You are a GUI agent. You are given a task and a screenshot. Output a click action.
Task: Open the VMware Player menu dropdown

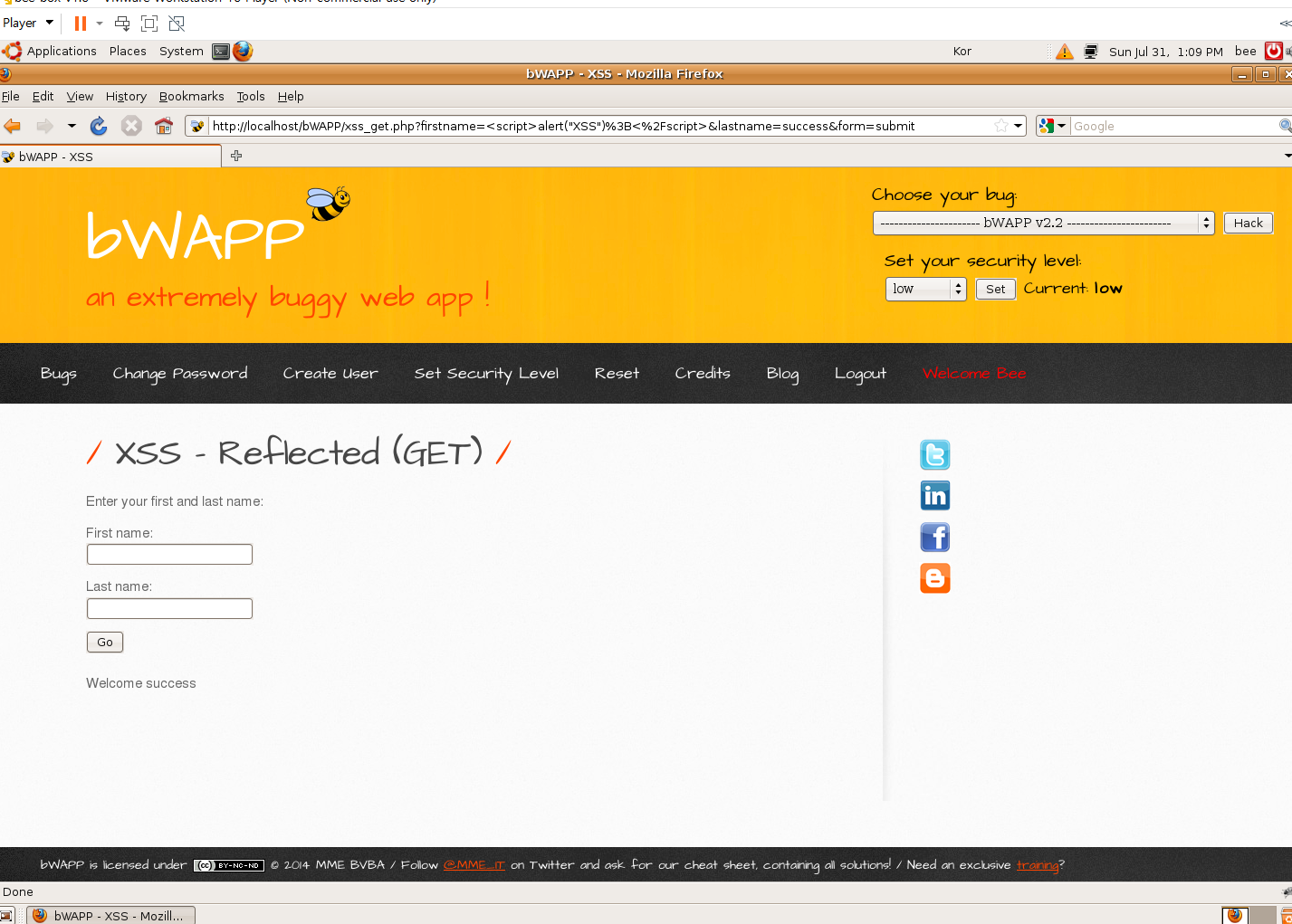(x=28, y=24)
